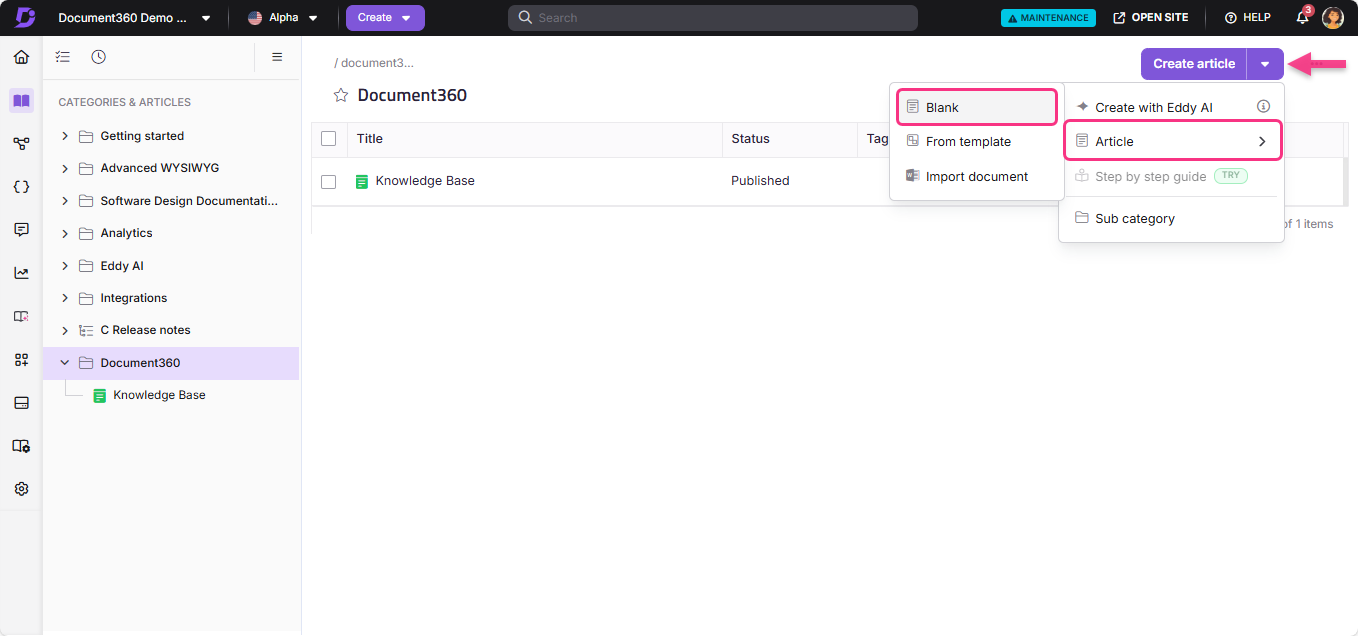The width and height of the screenshot is (1358, 636).
Task: Open the Drive icon in left rail
Action: click(21, 402)
